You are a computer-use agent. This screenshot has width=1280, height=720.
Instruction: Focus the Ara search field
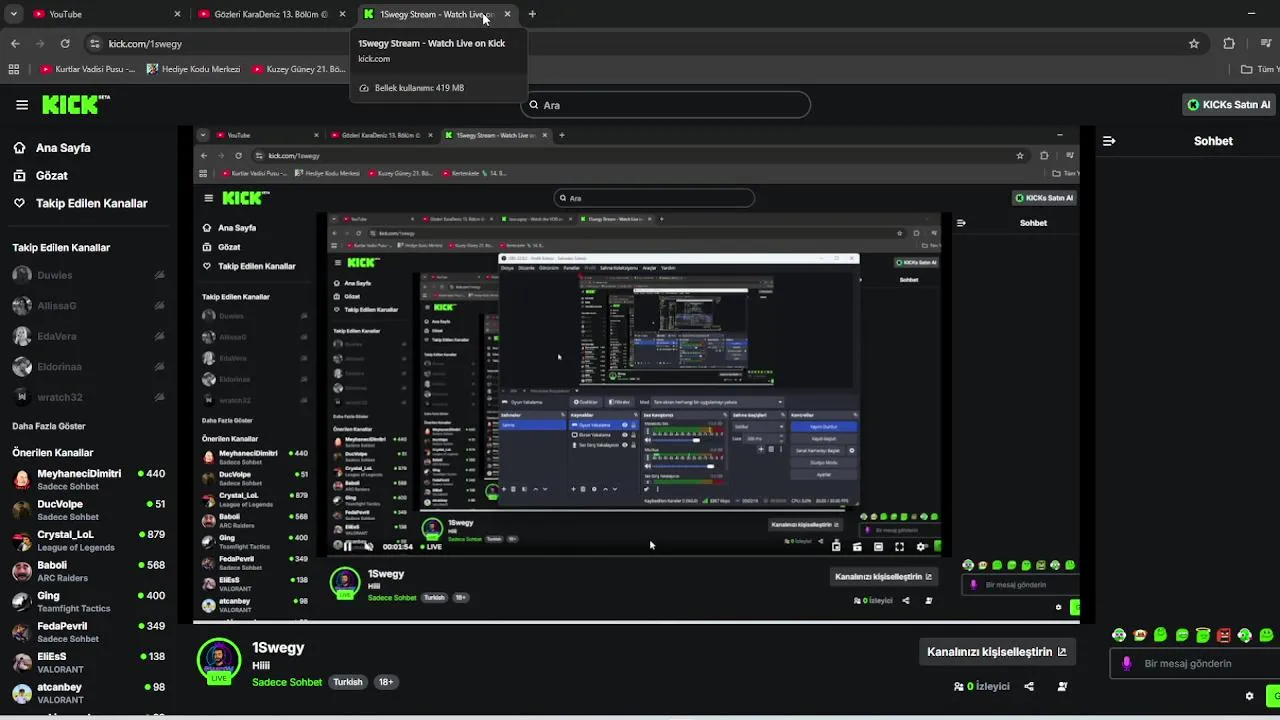coord(665,105)
